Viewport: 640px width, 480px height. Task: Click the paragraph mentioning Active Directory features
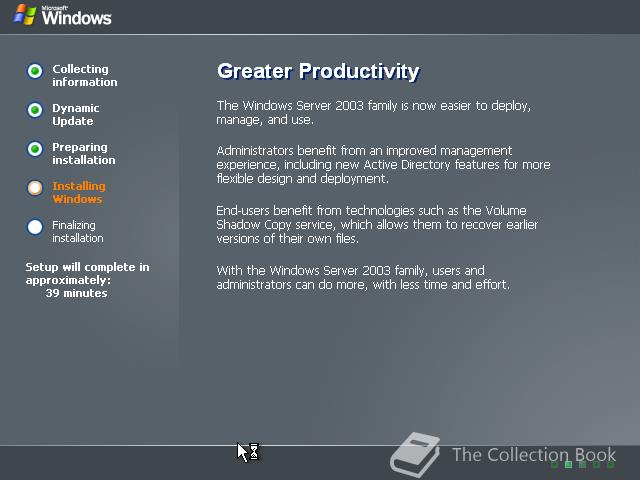tap(383, 165)
